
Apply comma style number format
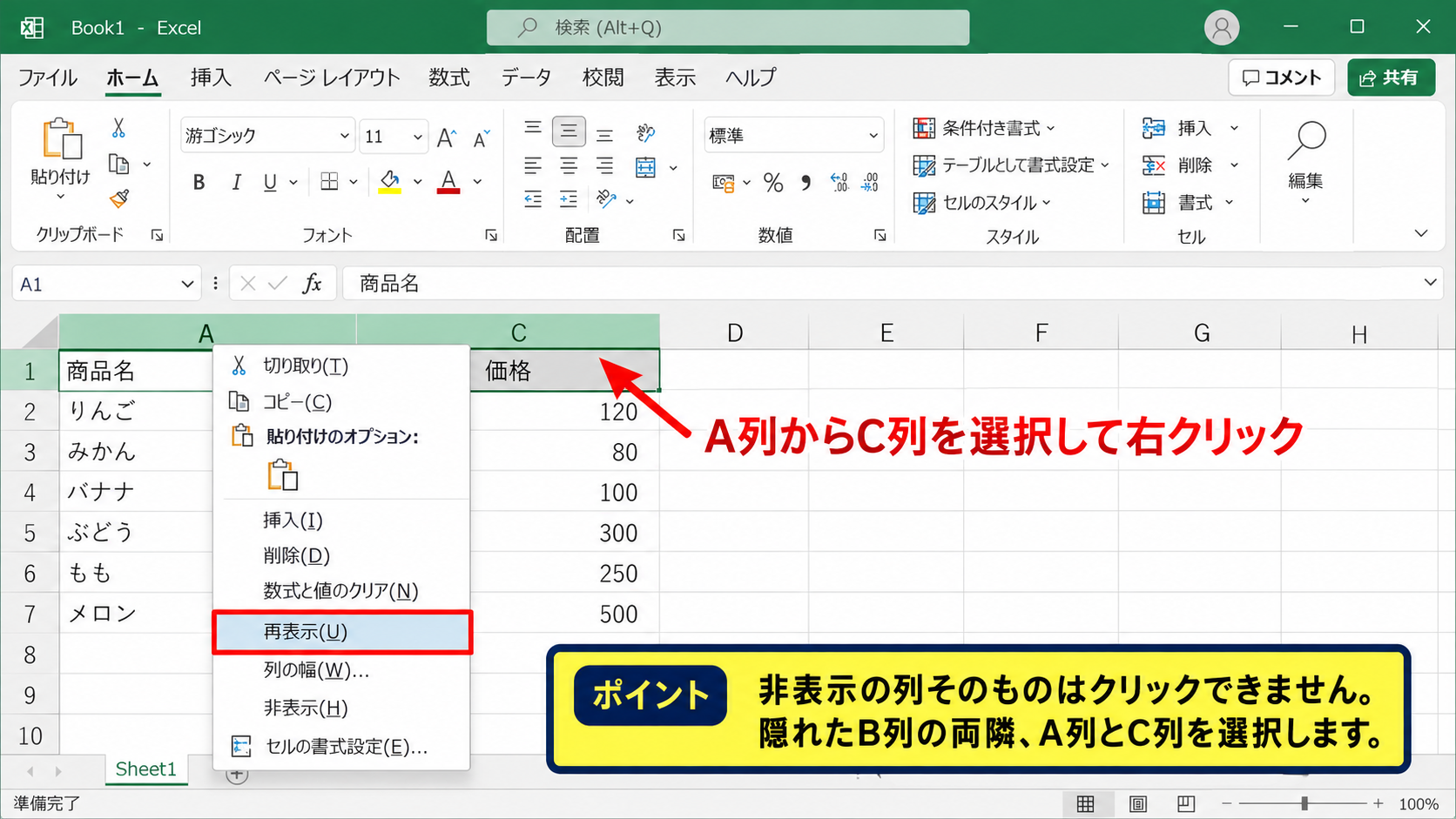[806, 182]
